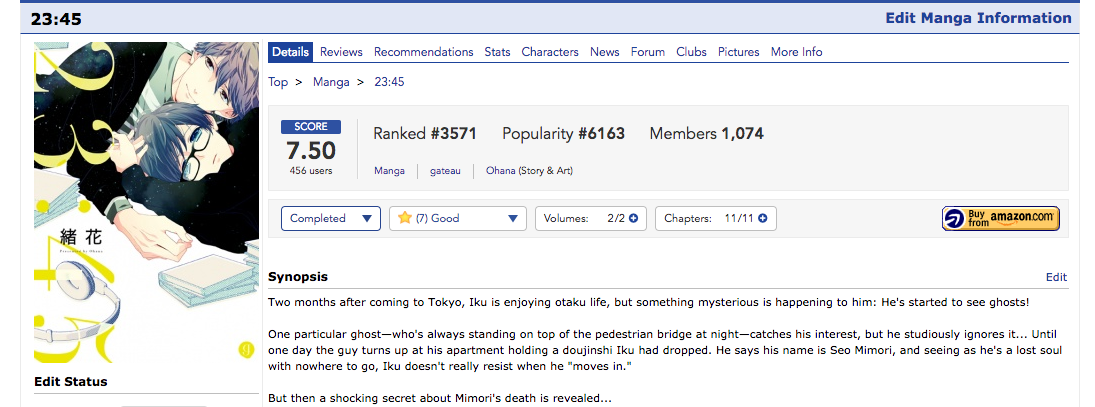
Task: Open the News tab
Action: click(604, 52)
